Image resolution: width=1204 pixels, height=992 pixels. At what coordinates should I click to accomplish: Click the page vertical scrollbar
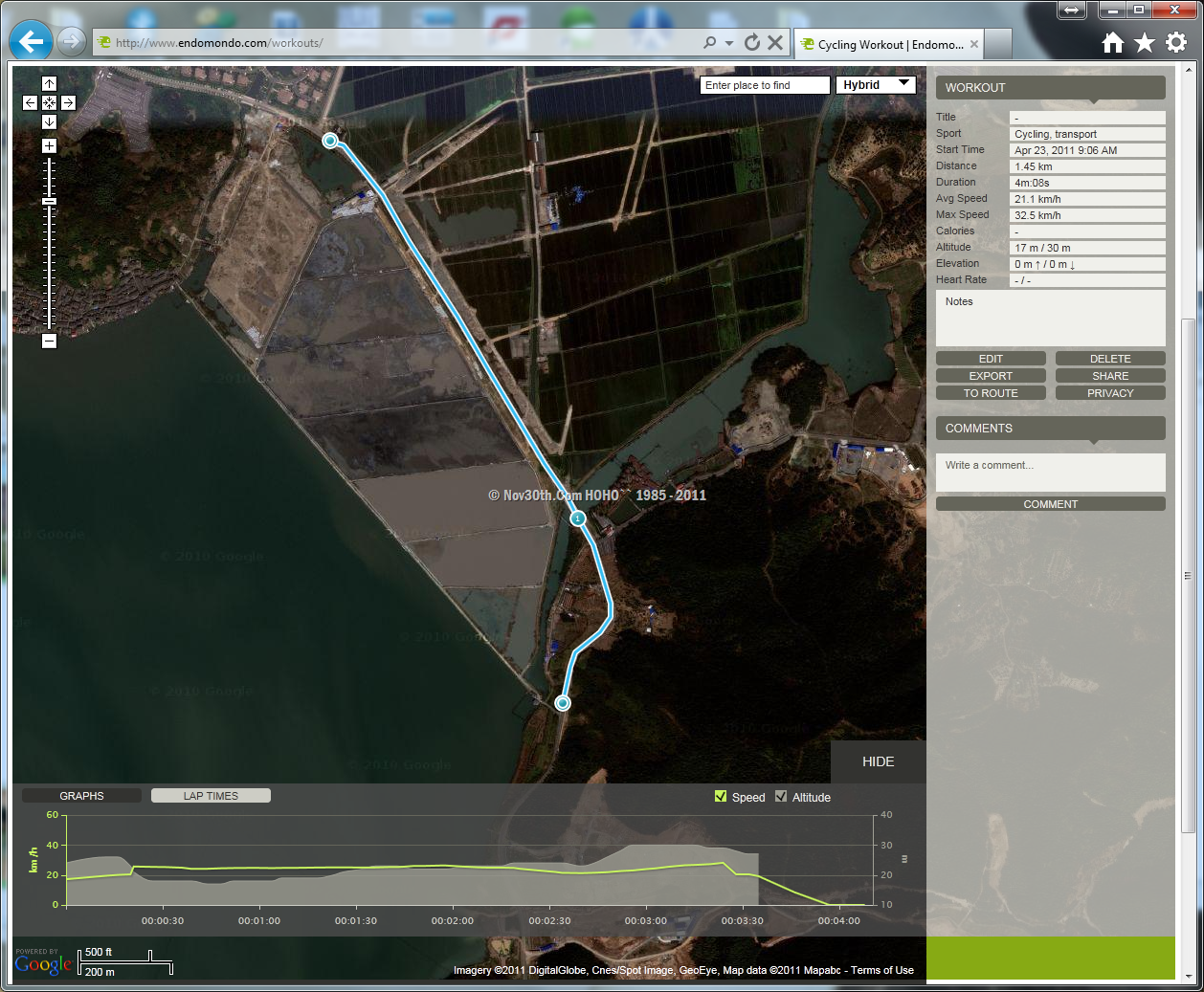pos(1187,574)
